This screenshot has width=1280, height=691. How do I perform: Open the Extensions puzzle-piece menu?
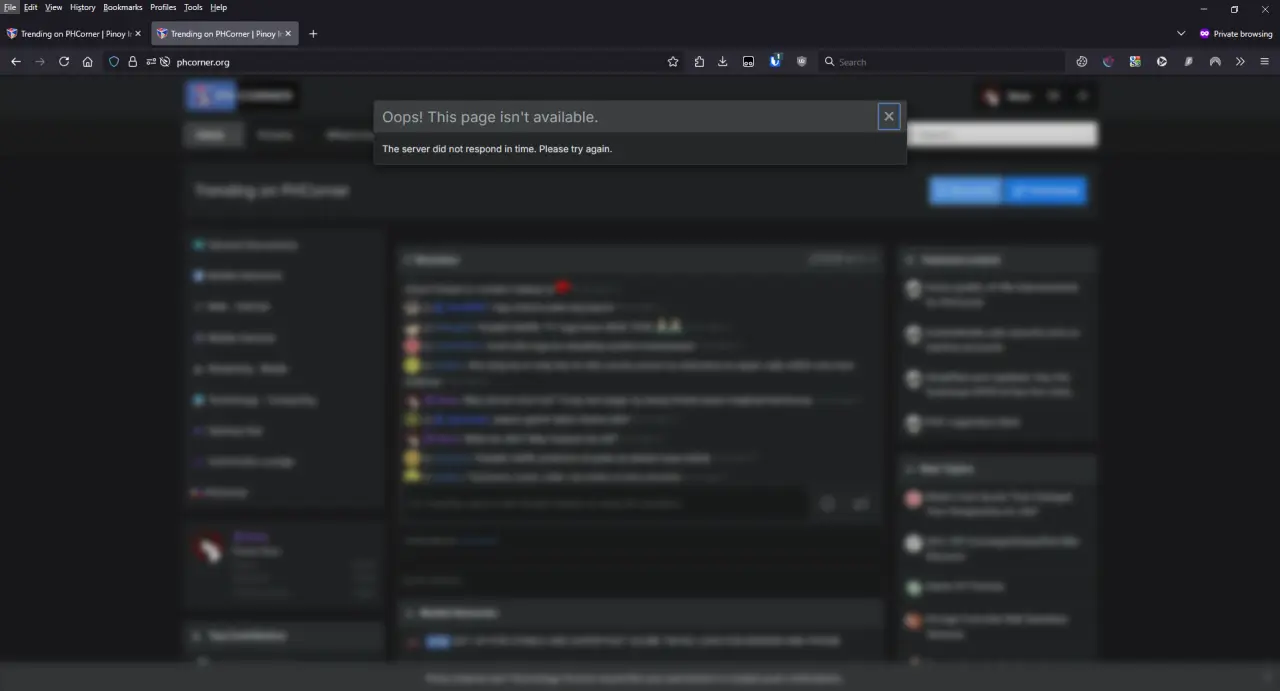pyautogui.click(x=699, y=62)
